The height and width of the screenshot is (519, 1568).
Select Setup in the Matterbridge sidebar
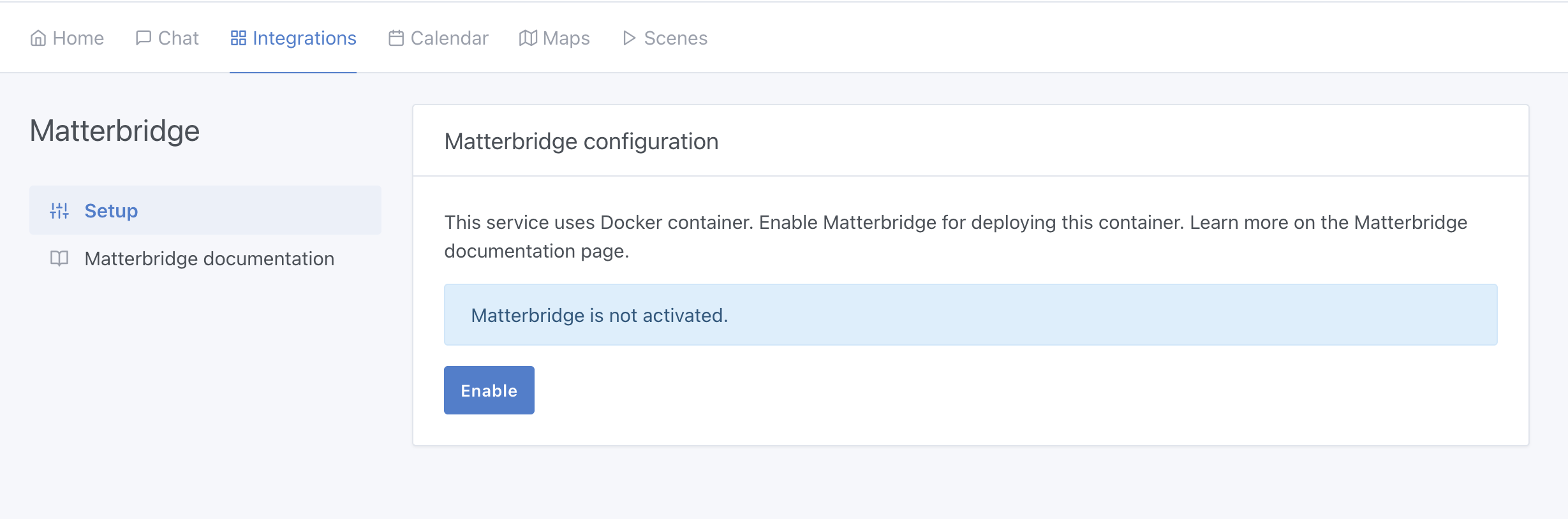(205, 210)
